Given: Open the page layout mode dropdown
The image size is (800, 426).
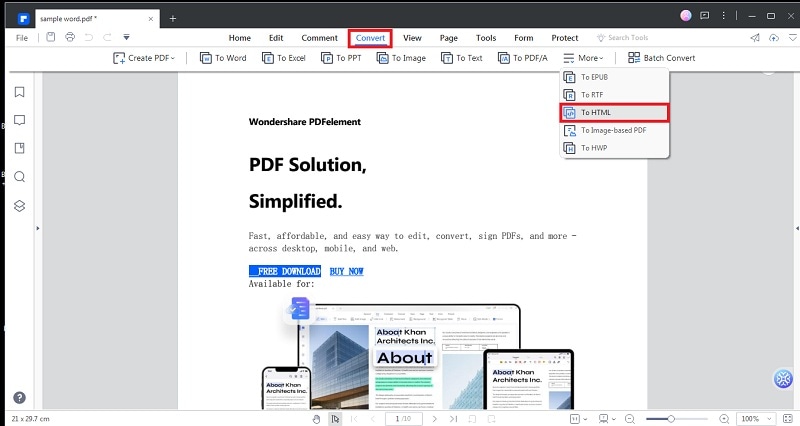Looking at the screenshot, I should (x=578, y=419).
